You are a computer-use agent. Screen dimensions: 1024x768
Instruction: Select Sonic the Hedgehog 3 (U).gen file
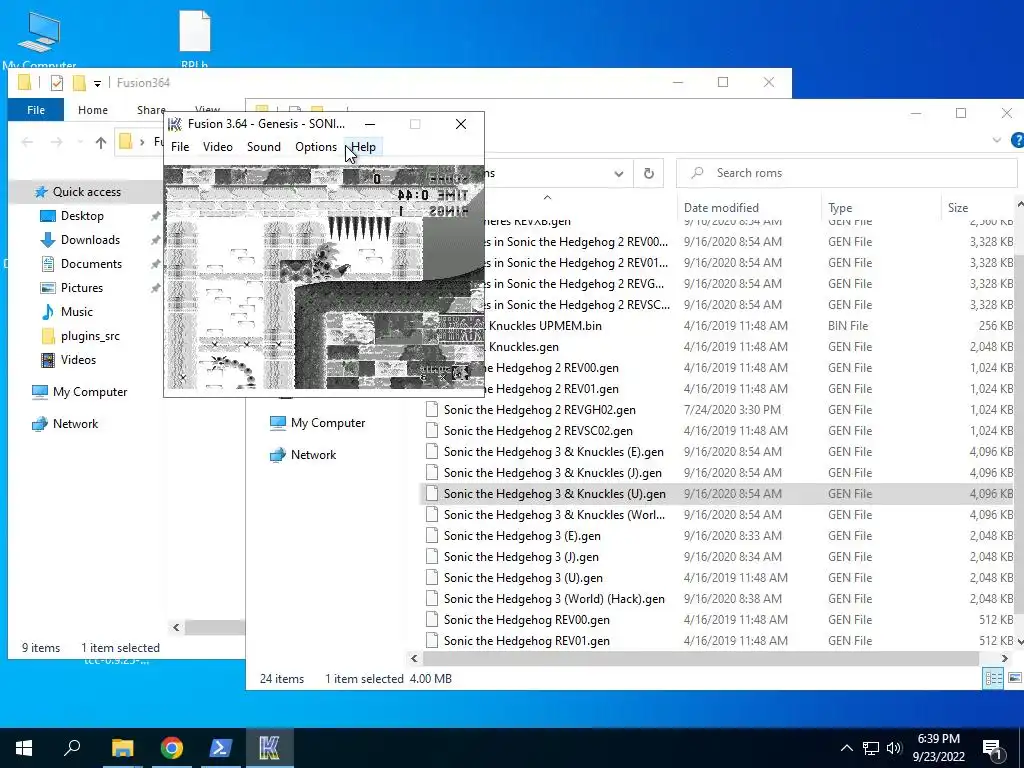(x=523, y=578)
